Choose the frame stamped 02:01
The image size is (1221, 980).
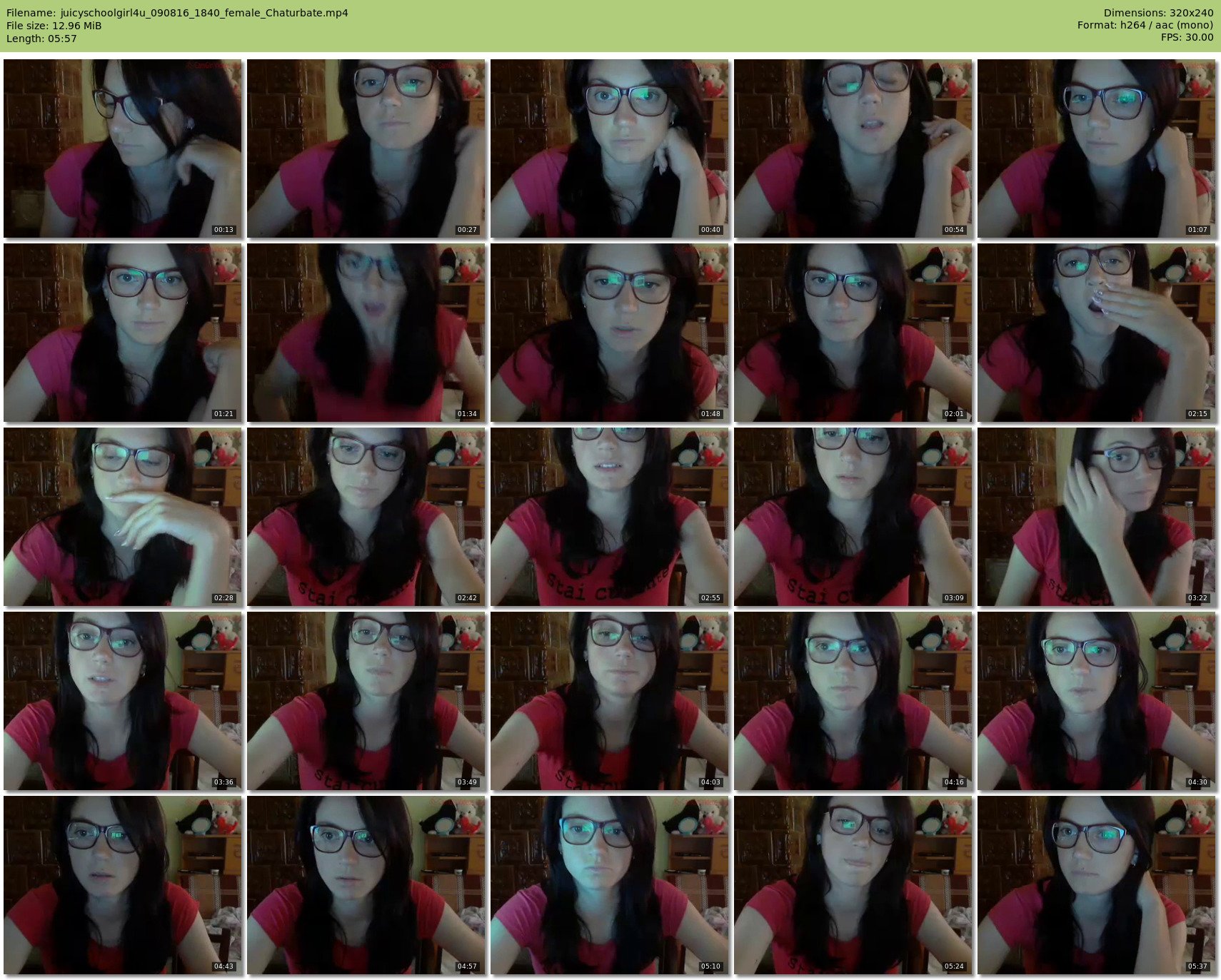853,333
